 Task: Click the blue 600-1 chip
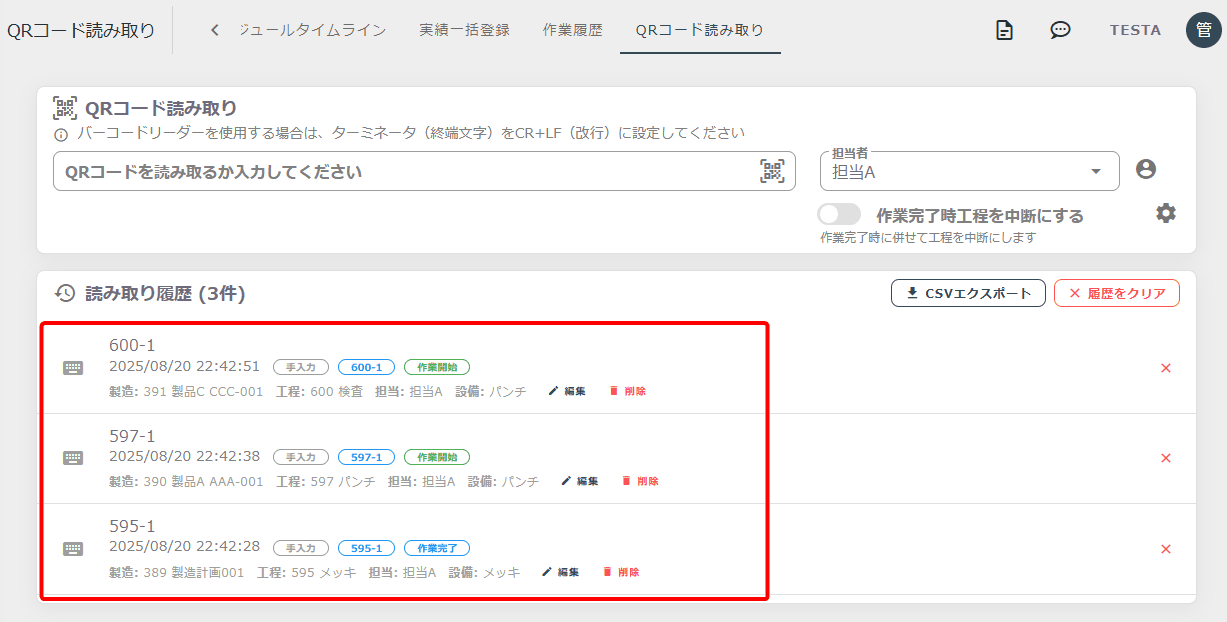click(x=367, y=367)
